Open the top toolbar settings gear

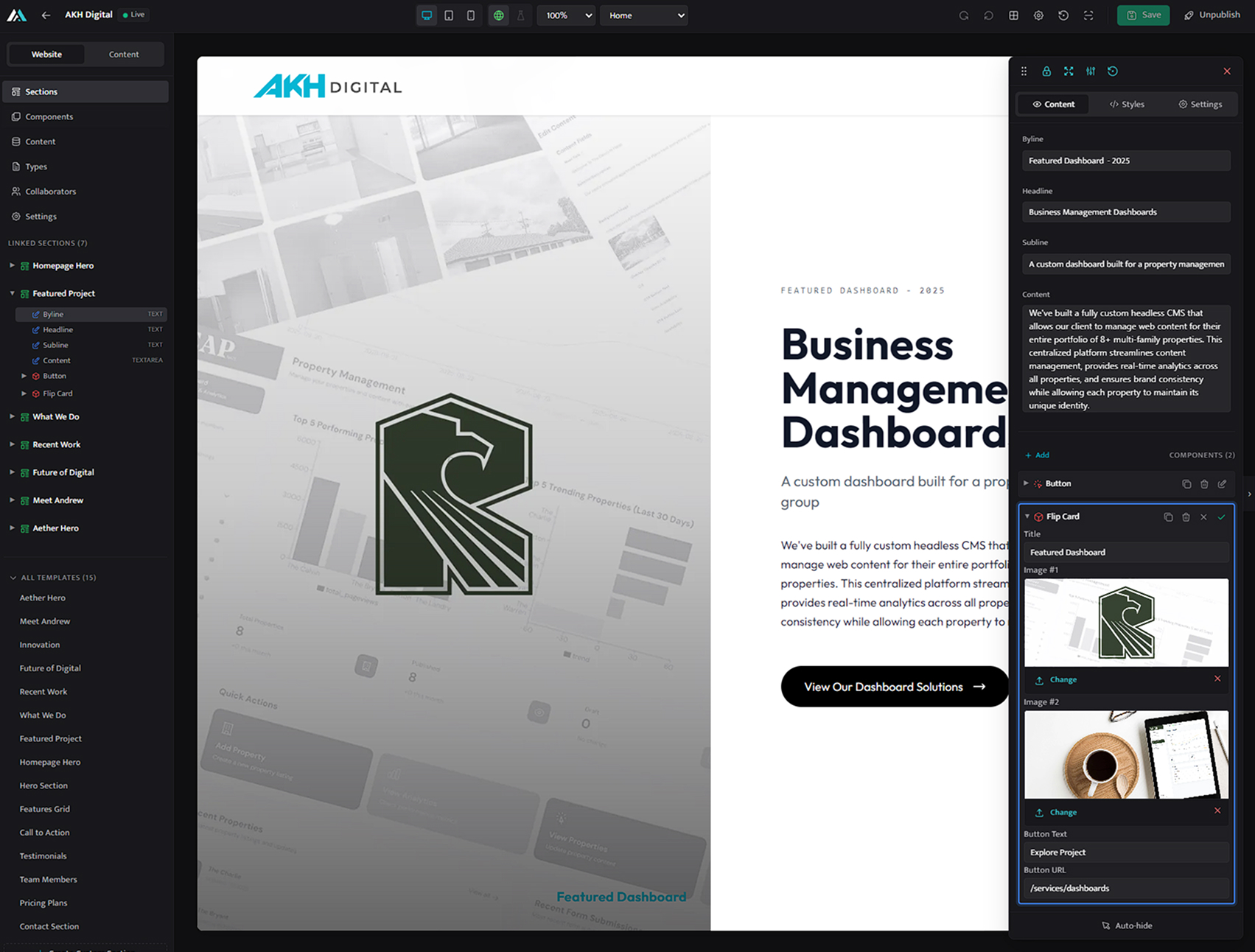(1038, 15)
